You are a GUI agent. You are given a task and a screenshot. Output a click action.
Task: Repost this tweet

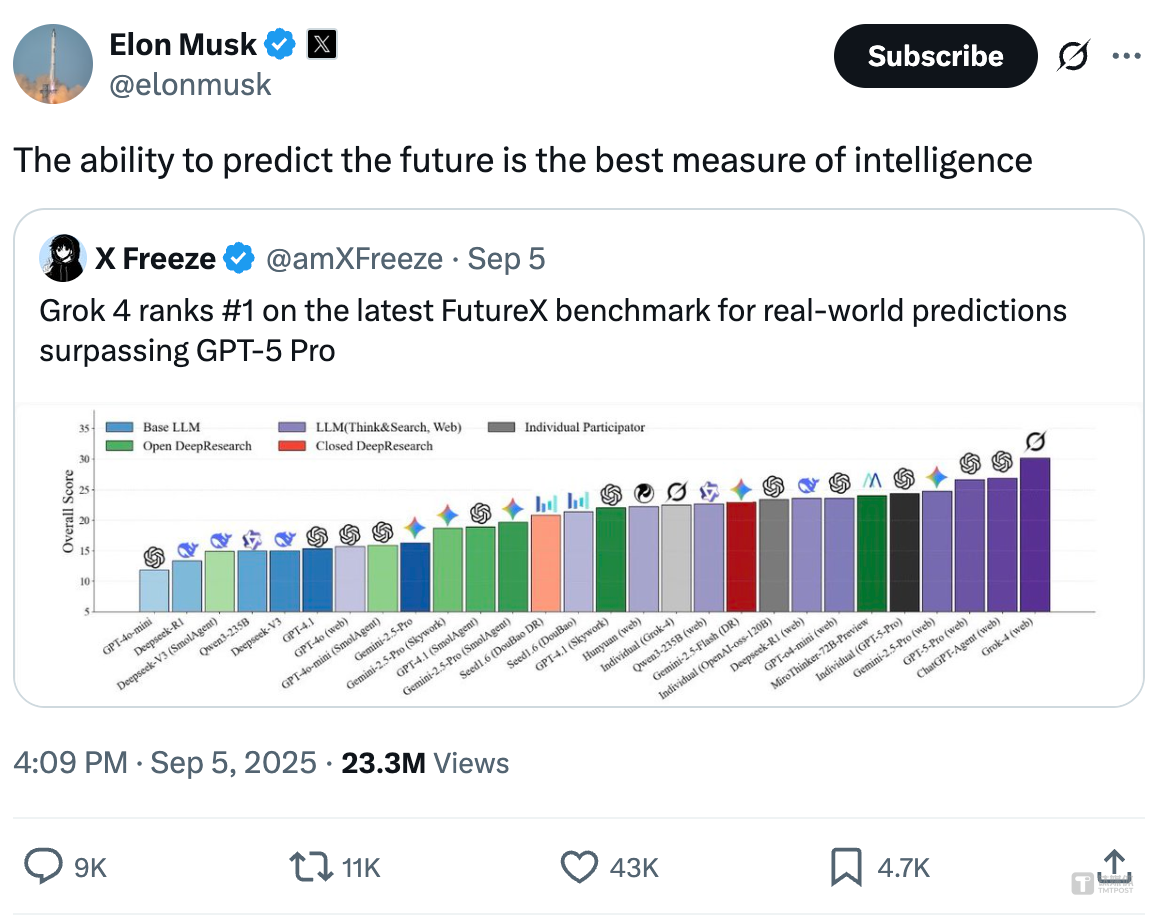point(311,866)
